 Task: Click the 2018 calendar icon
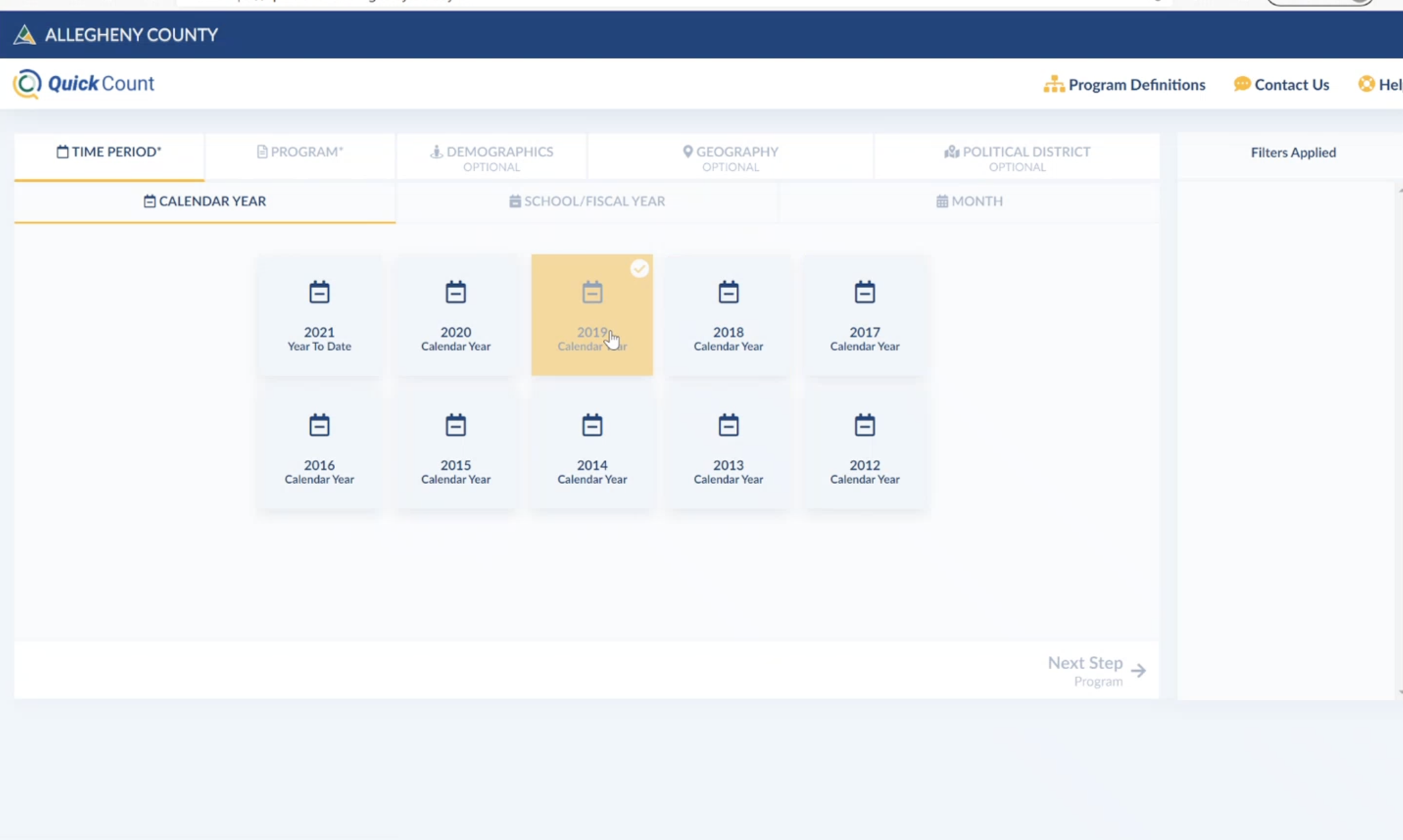coord(728,292)
